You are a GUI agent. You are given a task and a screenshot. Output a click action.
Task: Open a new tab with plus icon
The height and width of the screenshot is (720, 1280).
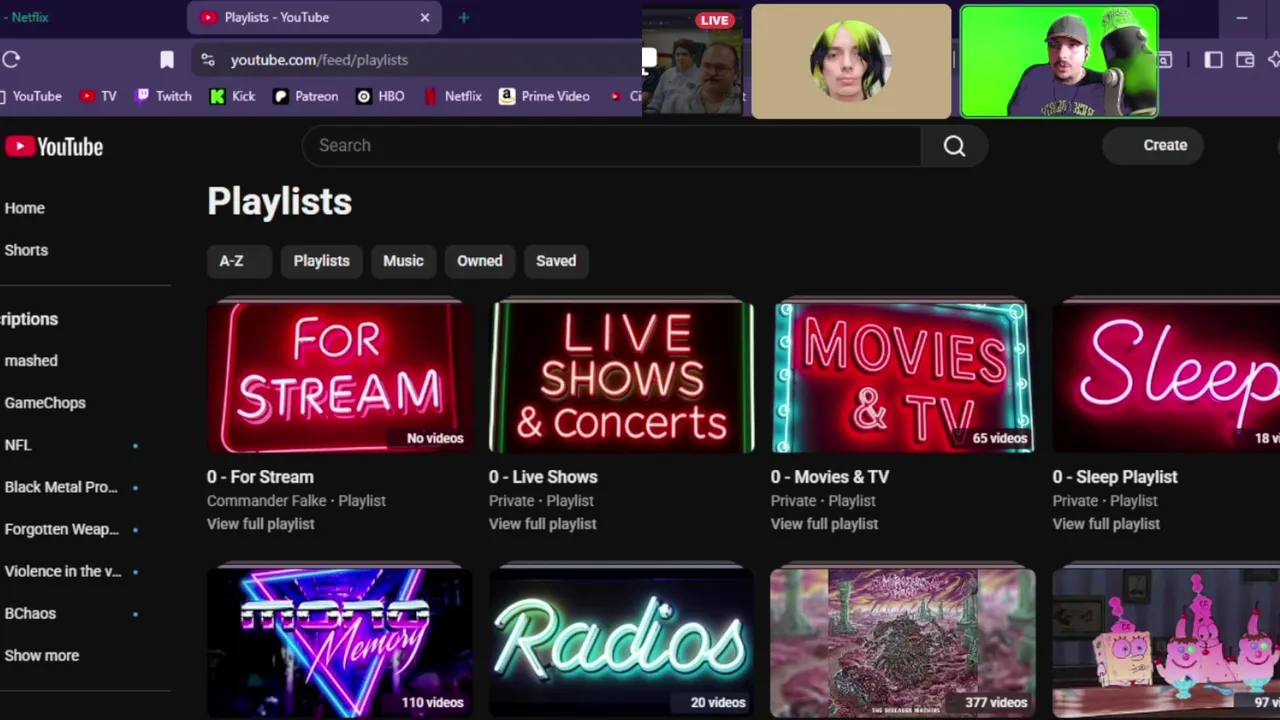(x=463, y=18)
